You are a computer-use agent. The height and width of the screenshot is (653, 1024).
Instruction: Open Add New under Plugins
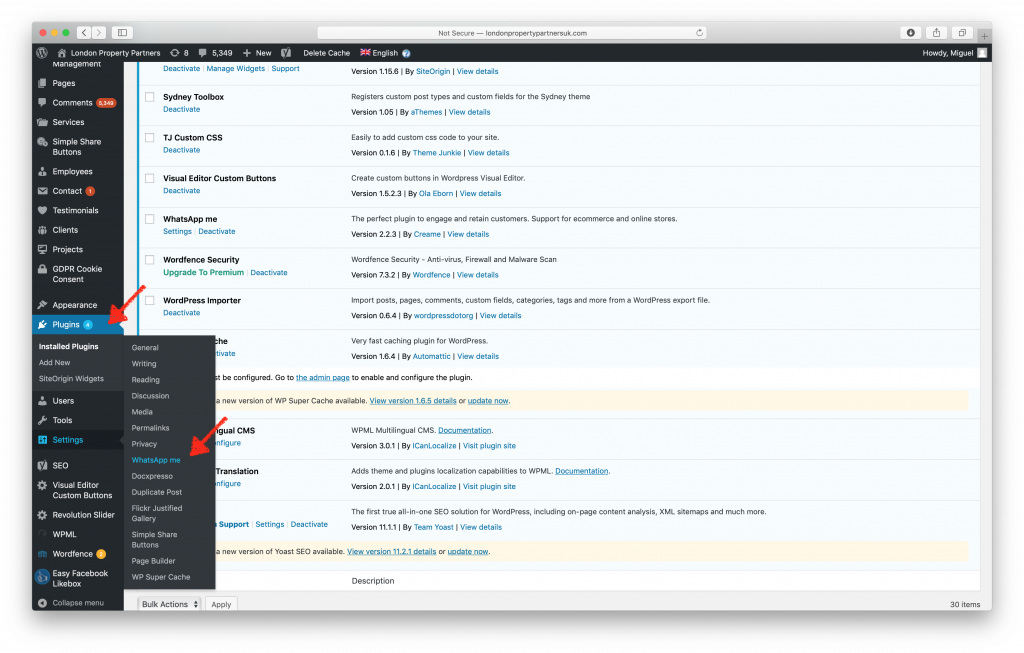click(x=54, y=363)
